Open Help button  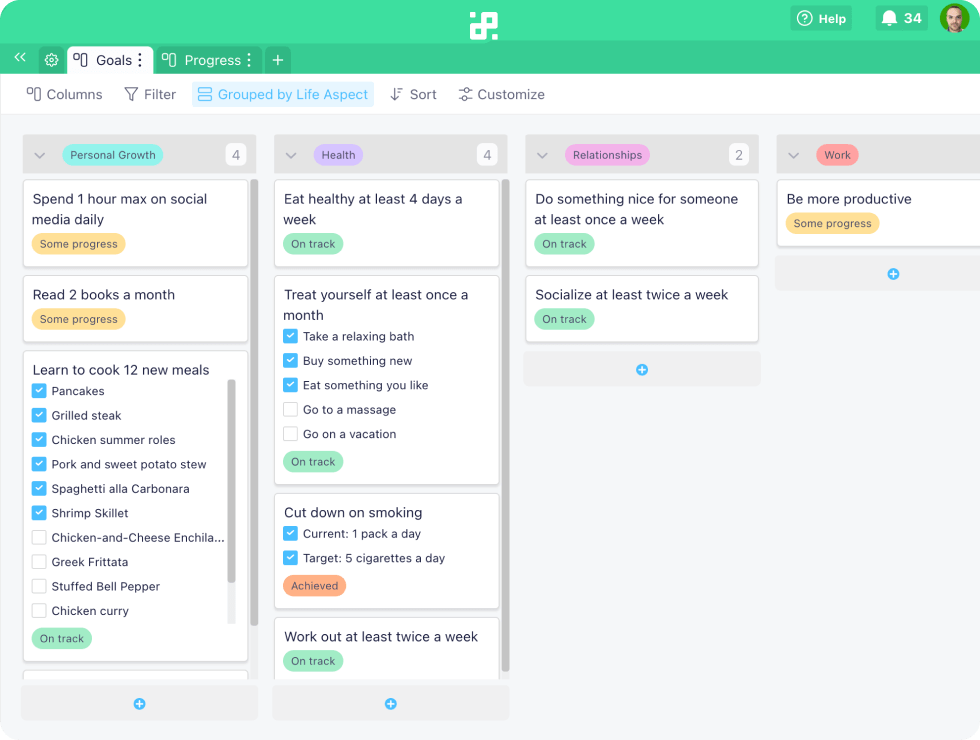click(821, 19)
